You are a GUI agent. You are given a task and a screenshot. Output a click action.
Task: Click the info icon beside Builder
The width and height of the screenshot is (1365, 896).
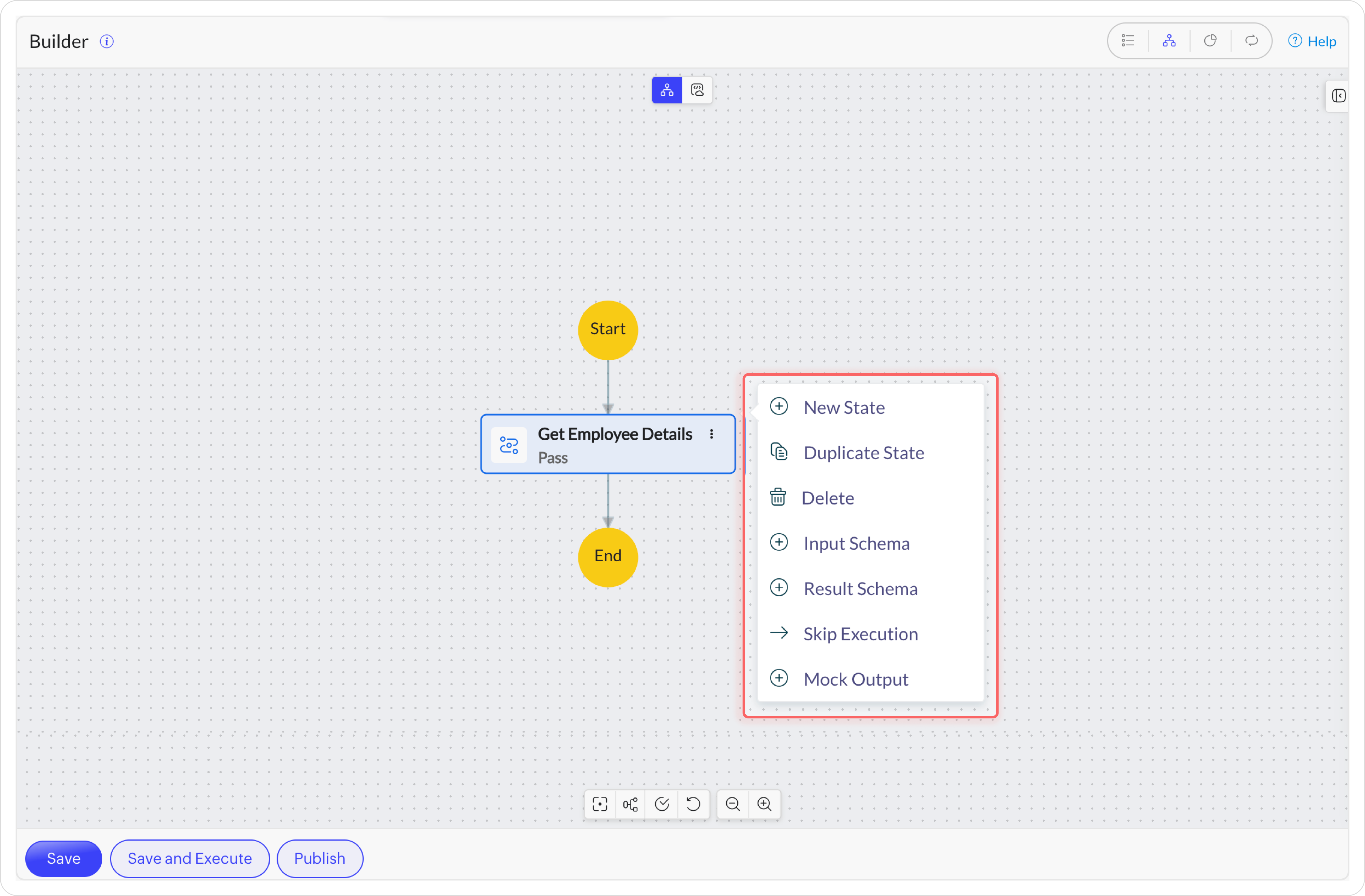coord(107,41)
